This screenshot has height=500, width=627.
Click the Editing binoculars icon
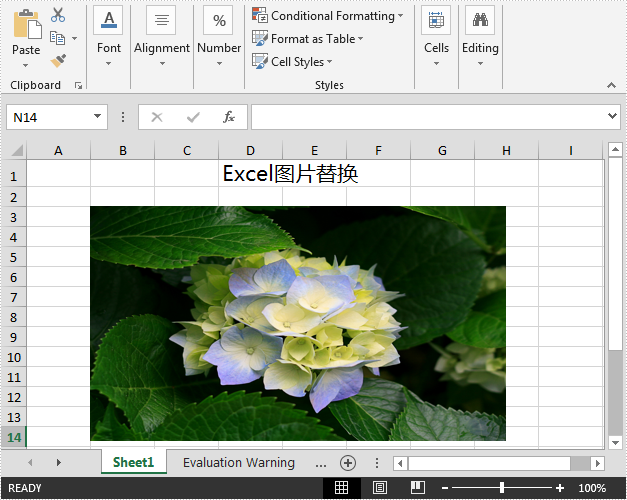click(480, 20)
